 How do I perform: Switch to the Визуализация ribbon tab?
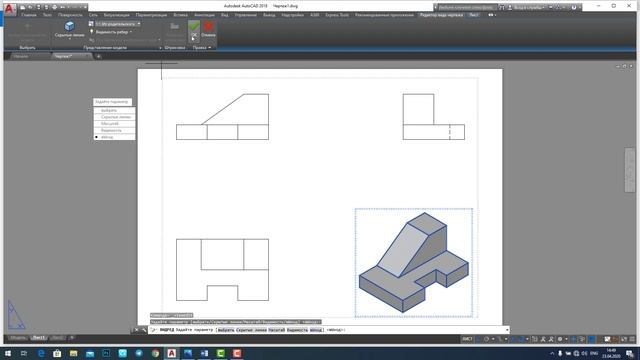pyautogui.click(x=116, y=15)
